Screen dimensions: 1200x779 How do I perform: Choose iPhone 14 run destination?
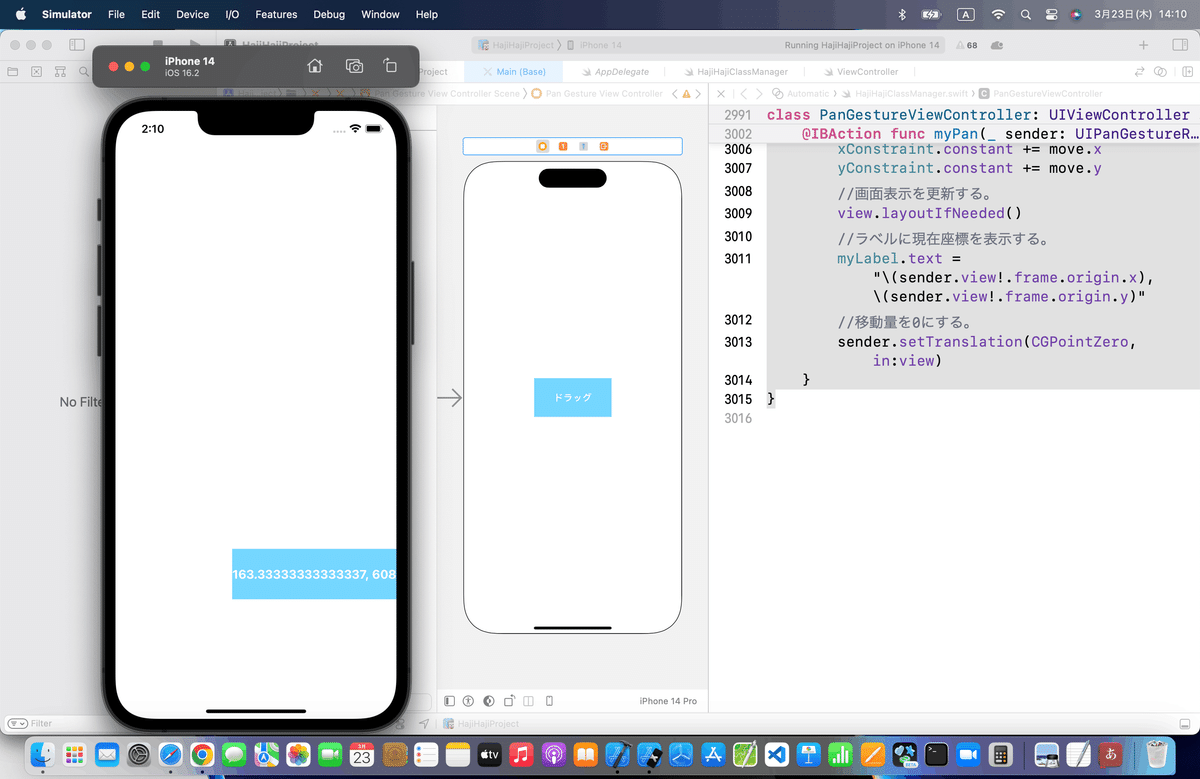point(595,45)
